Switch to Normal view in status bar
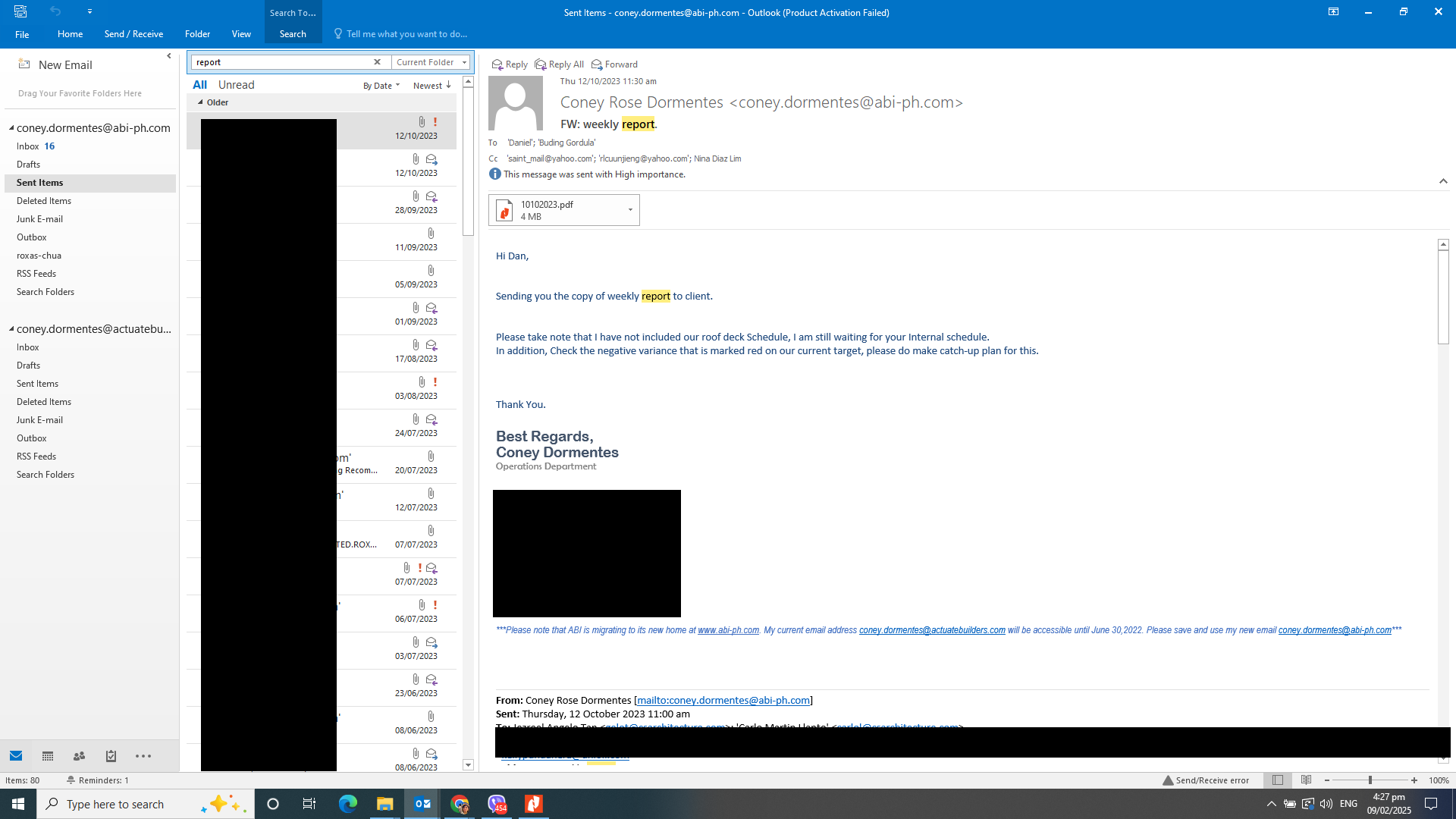 point(1278,780)
